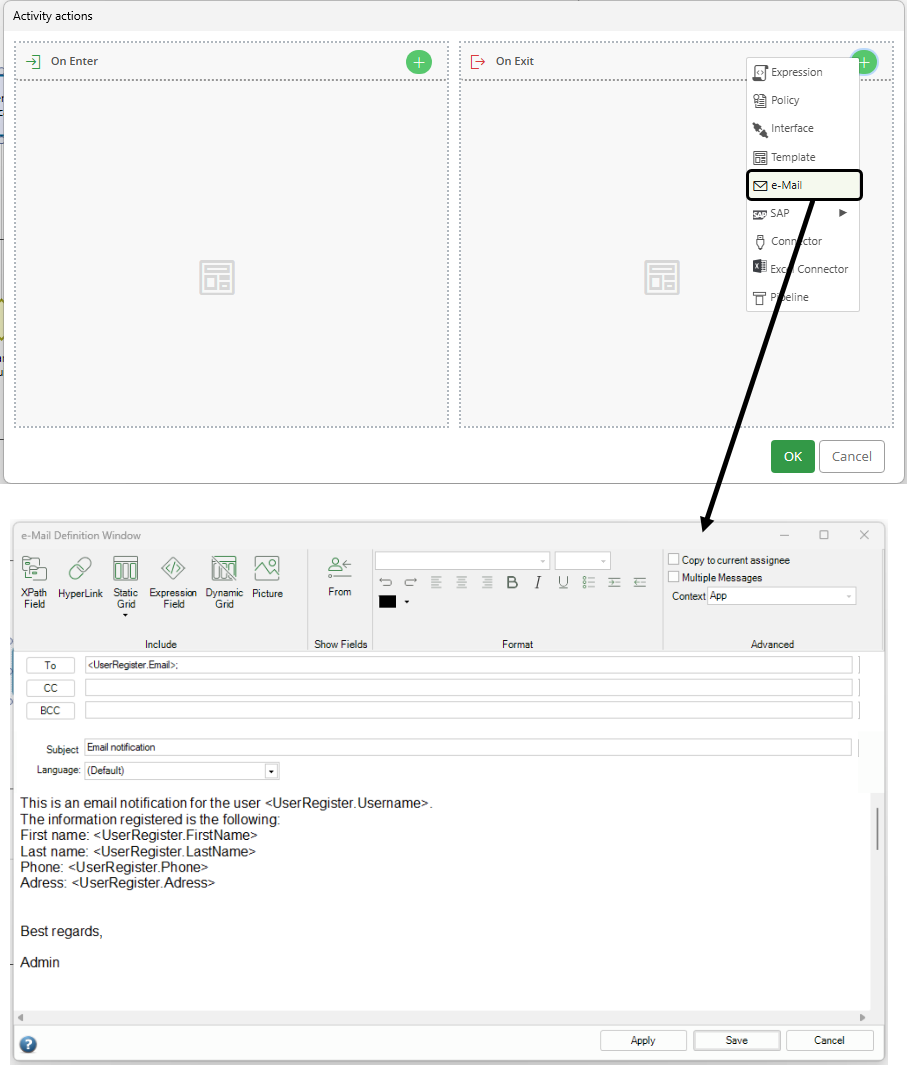Click OK in Activity actions
Screen dimensions: 907x1065
coord(793,456)
